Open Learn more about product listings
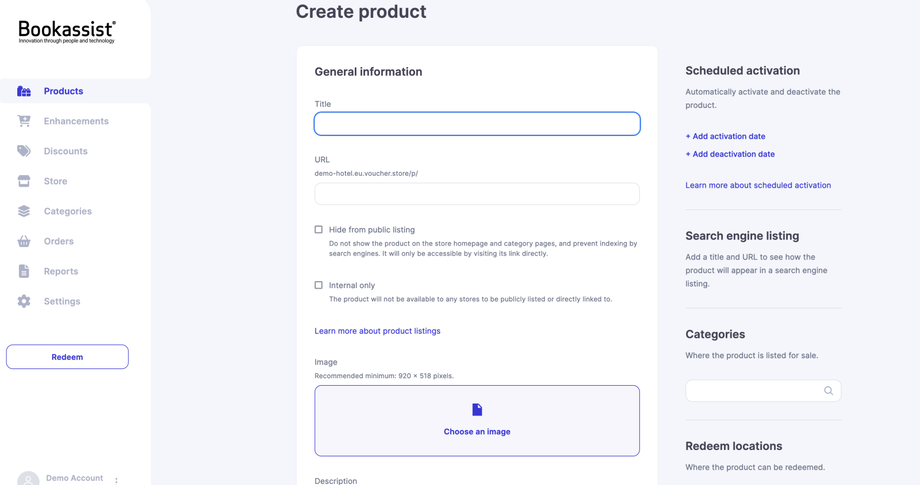This screenshot has width=920, height=485. 377,331
